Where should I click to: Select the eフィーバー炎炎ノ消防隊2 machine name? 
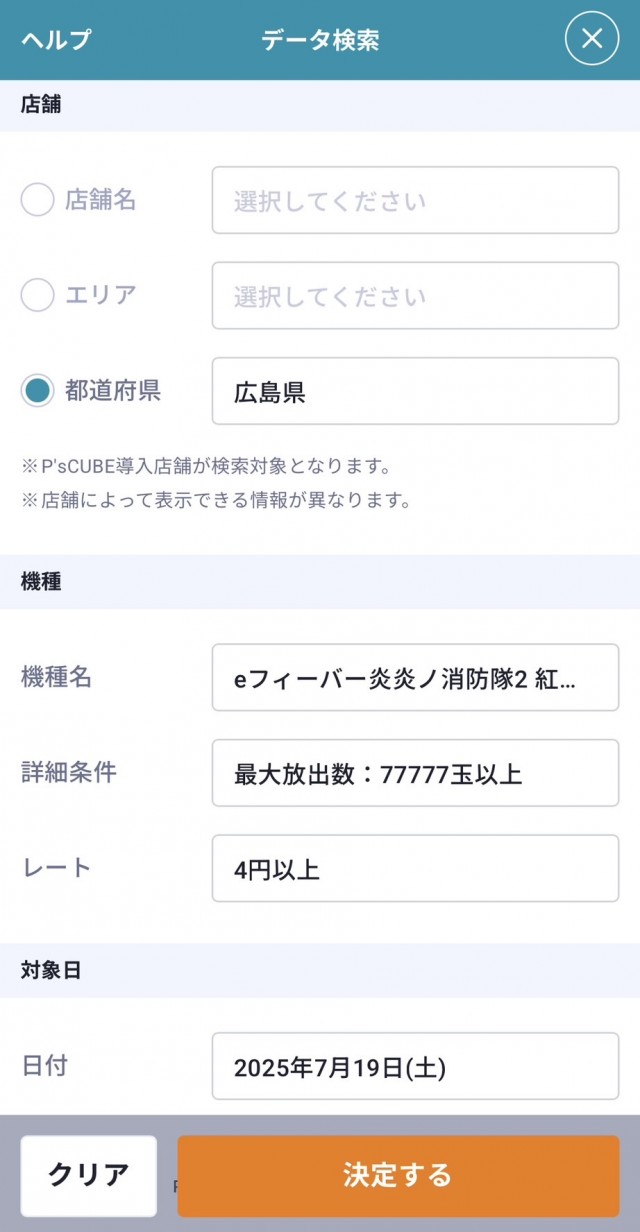(x=415, y=678)
